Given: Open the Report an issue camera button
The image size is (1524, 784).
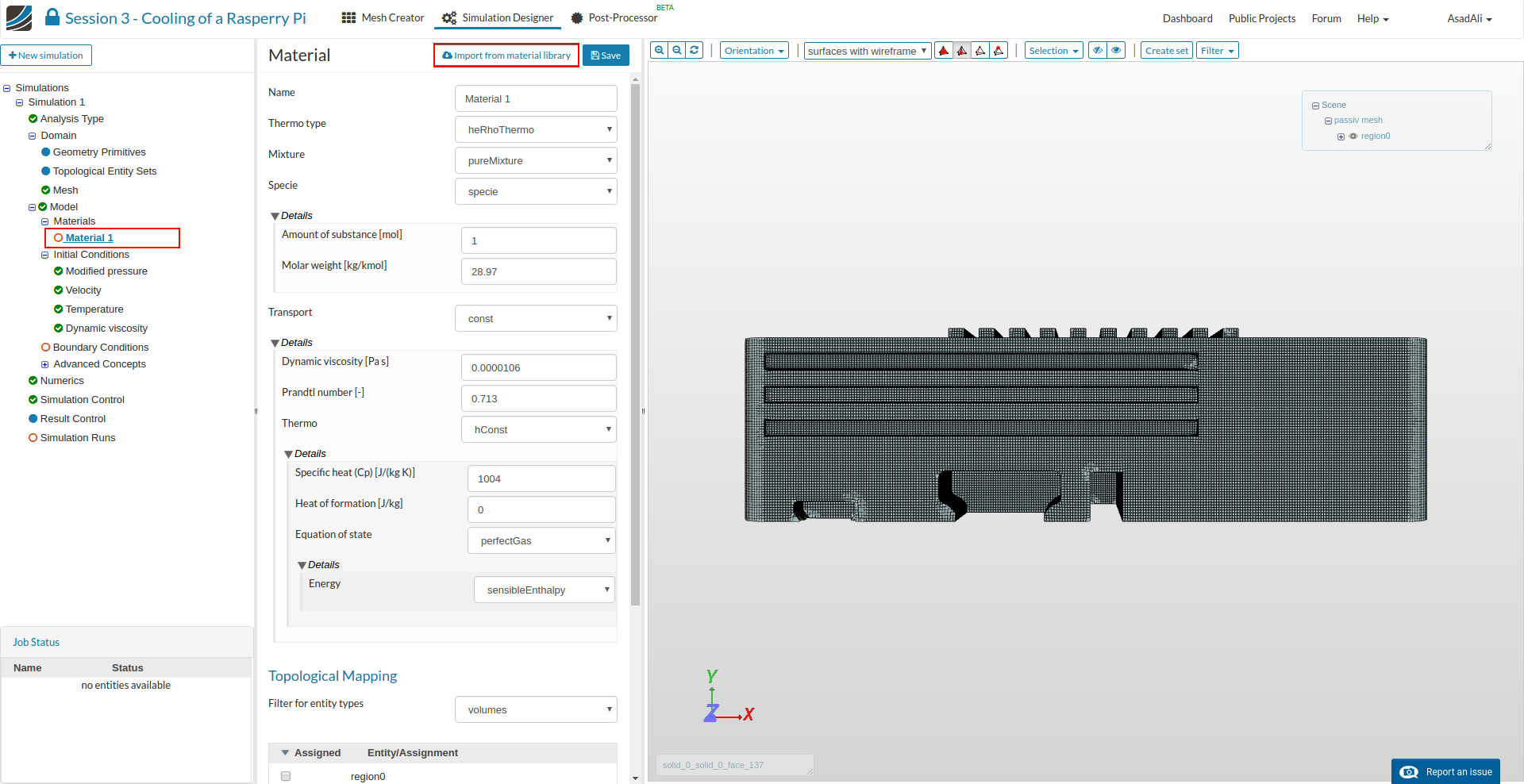Looking at the screenshot, I should (1445, 771).
